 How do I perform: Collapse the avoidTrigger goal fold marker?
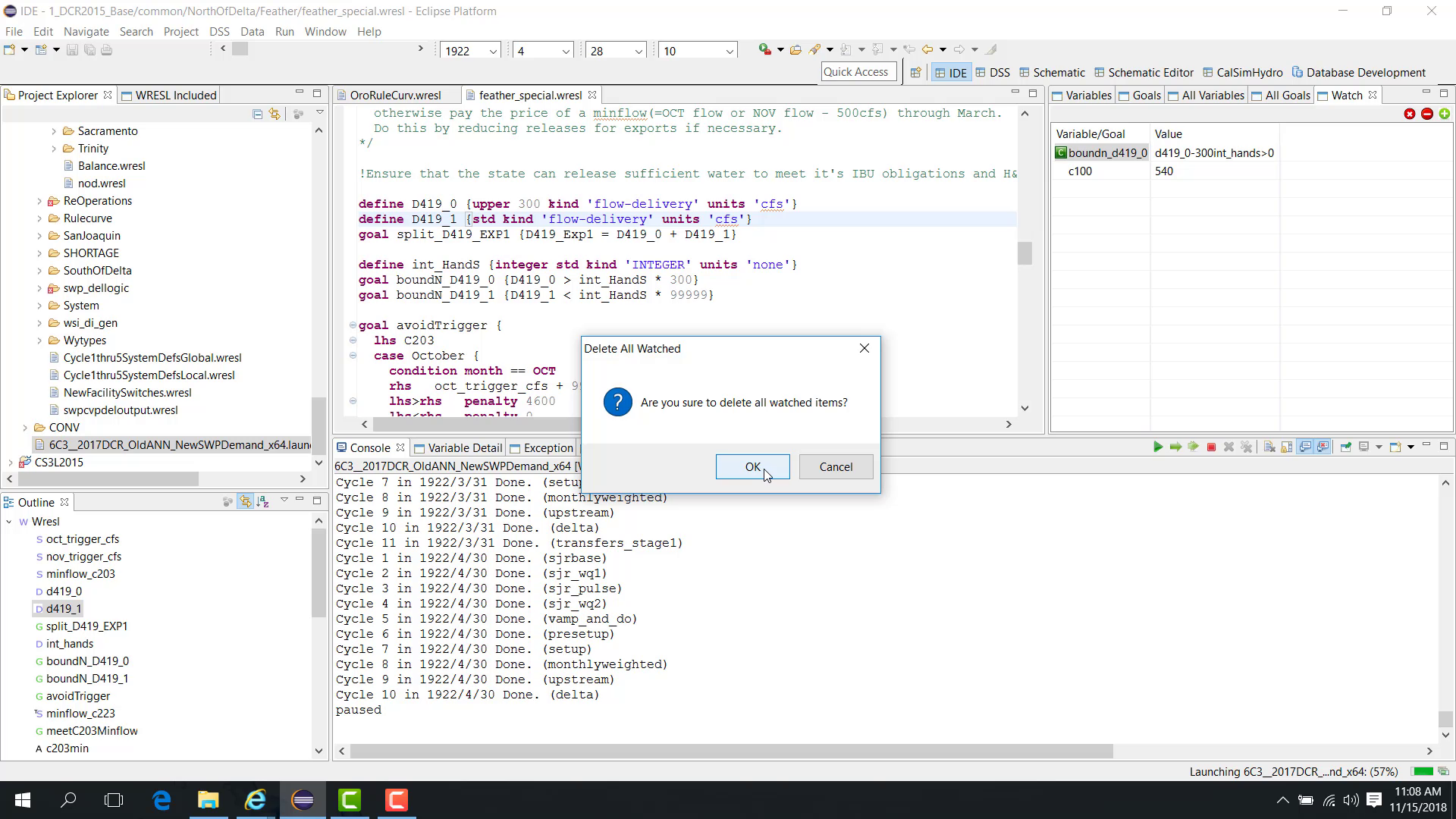[353, 325]
